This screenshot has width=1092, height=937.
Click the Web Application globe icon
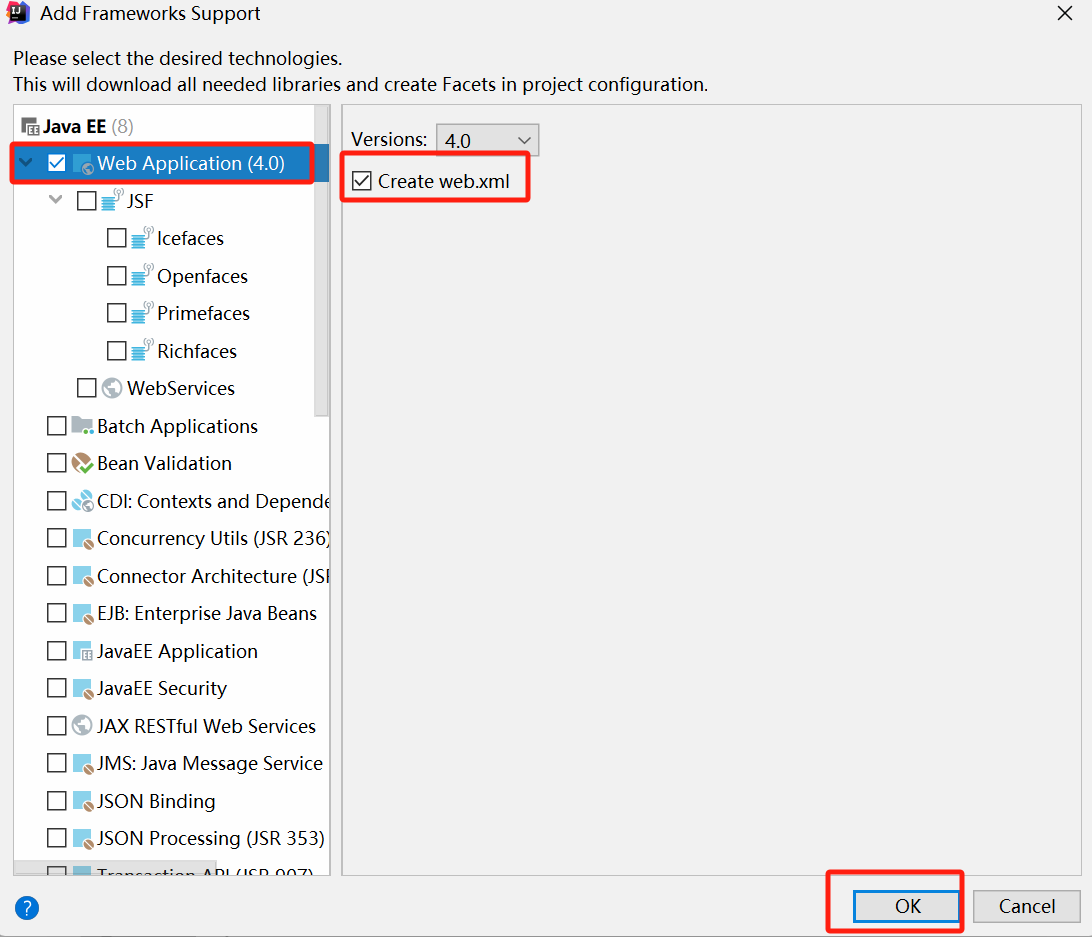[x=83, y=164]
